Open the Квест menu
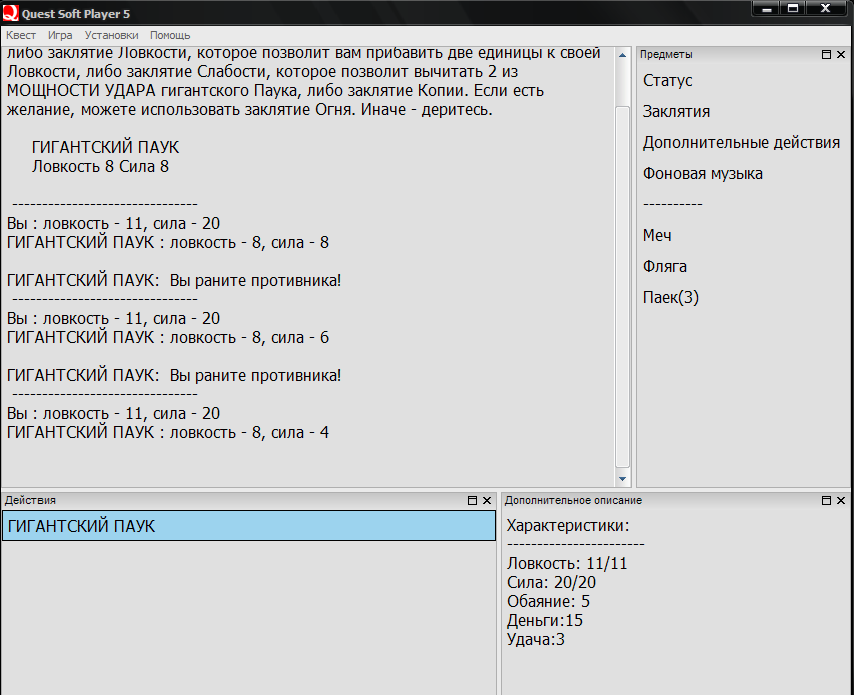Image resolution: width=854 pixels, height=695 pixels. click(21, 35)
